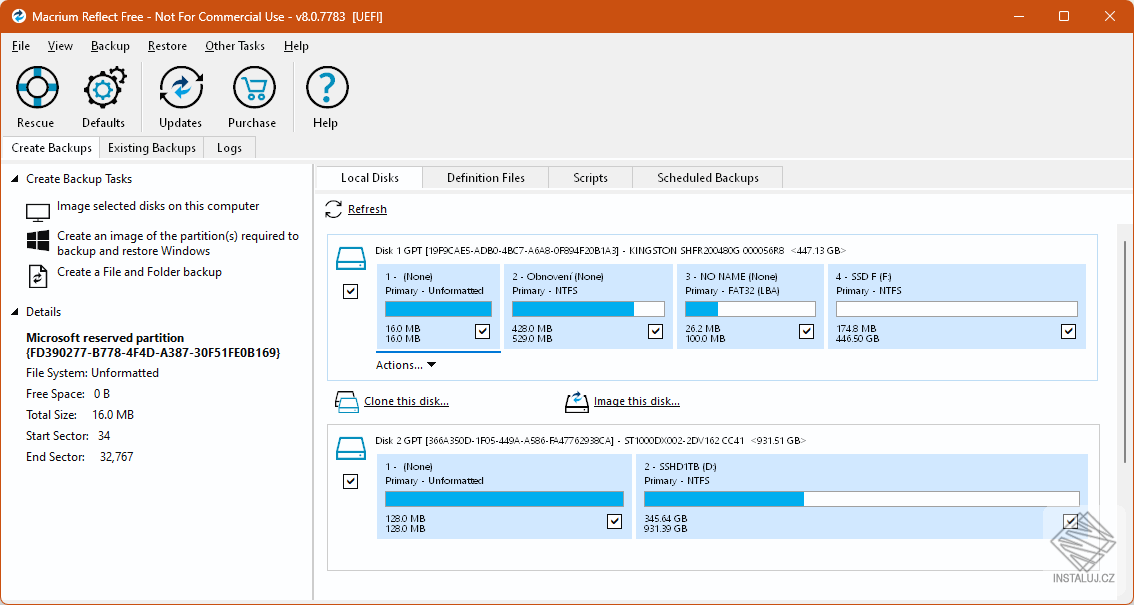1134x605 pixels.
Task: Click the Updates toolbar icon
Action: pyautogui.click(x=180, y=89)
